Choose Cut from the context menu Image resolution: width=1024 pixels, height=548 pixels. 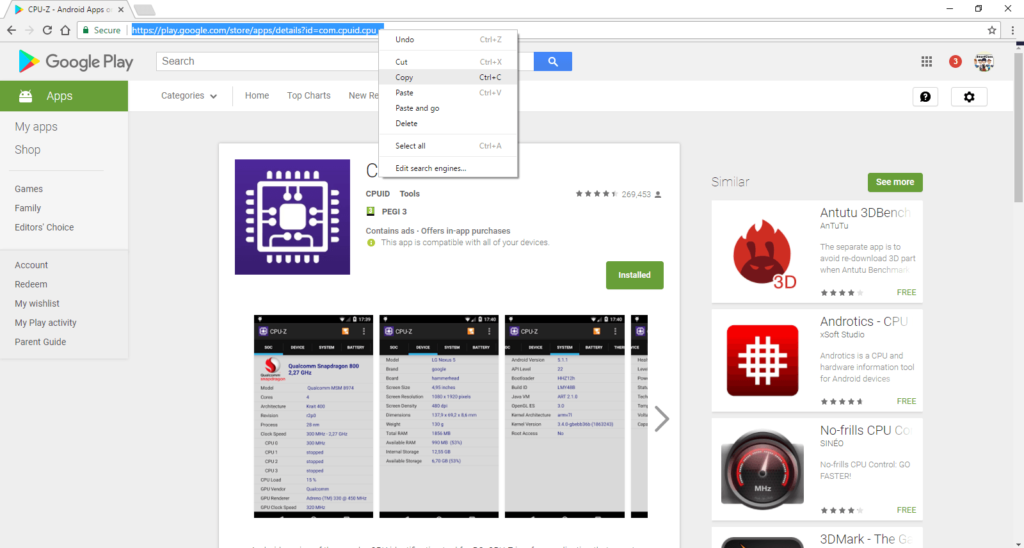coord(448,62)
